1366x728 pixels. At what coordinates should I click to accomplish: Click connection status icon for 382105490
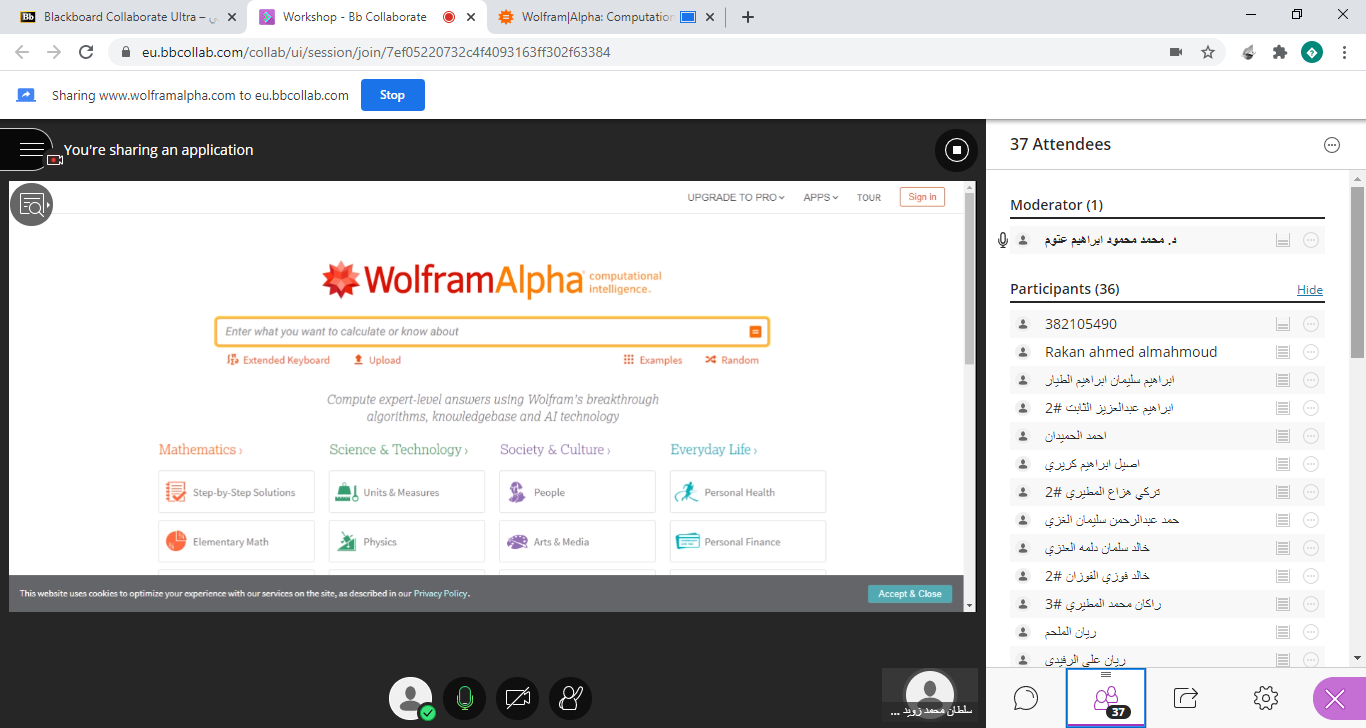pos(1283,324)
